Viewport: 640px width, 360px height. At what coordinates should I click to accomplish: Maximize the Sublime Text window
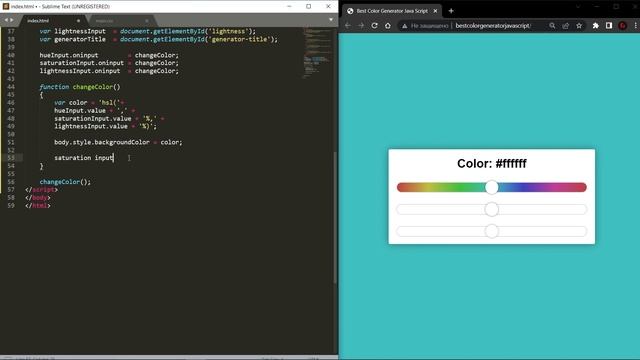coord(309,6)
